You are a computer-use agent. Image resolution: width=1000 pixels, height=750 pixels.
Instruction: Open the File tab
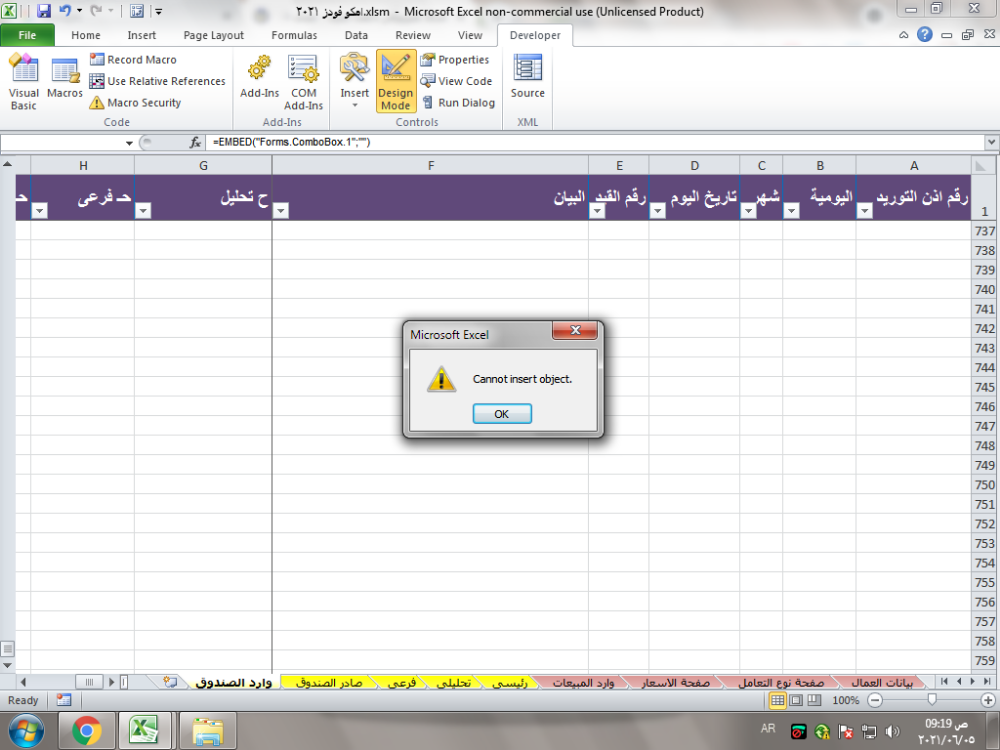27,35
